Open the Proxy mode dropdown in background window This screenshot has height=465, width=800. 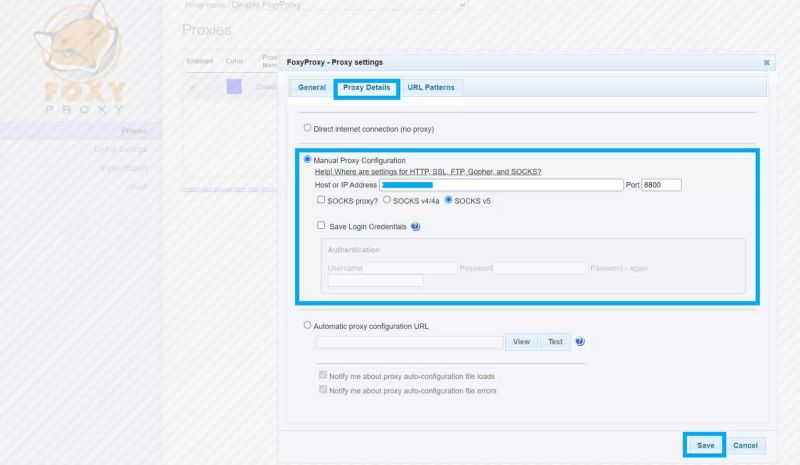tap(349, 5)
